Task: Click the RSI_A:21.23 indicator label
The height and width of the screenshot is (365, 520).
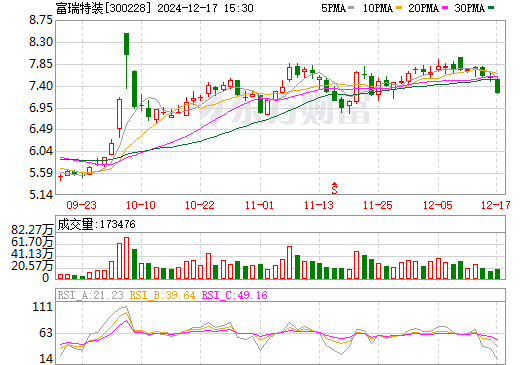Action: pyautogui.click(x=90, y=295)
